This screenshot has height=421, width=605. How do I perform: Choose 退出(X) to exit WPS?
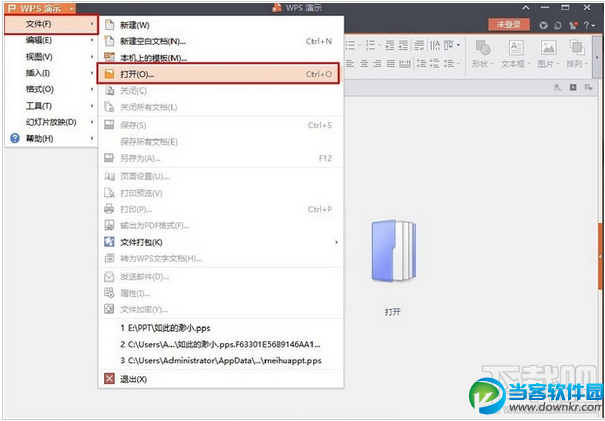pyautogui.click(x=221, y=379)
